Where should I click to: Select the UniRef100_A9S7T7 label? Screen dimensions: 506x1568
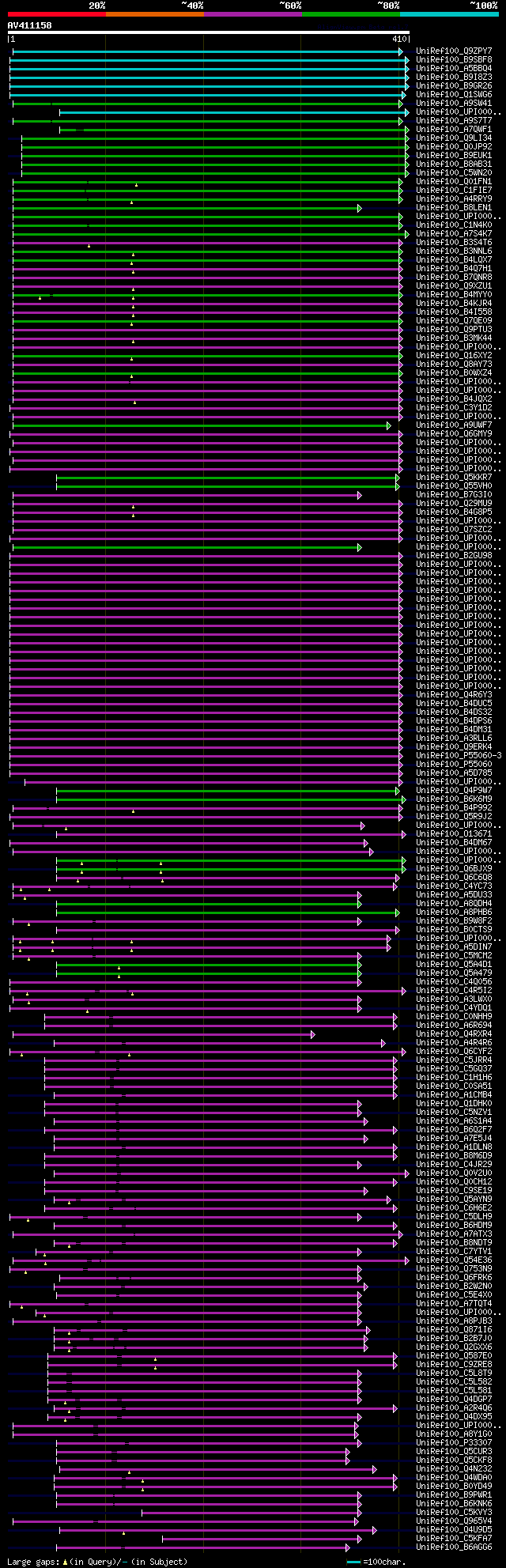[x=454, y=121]
